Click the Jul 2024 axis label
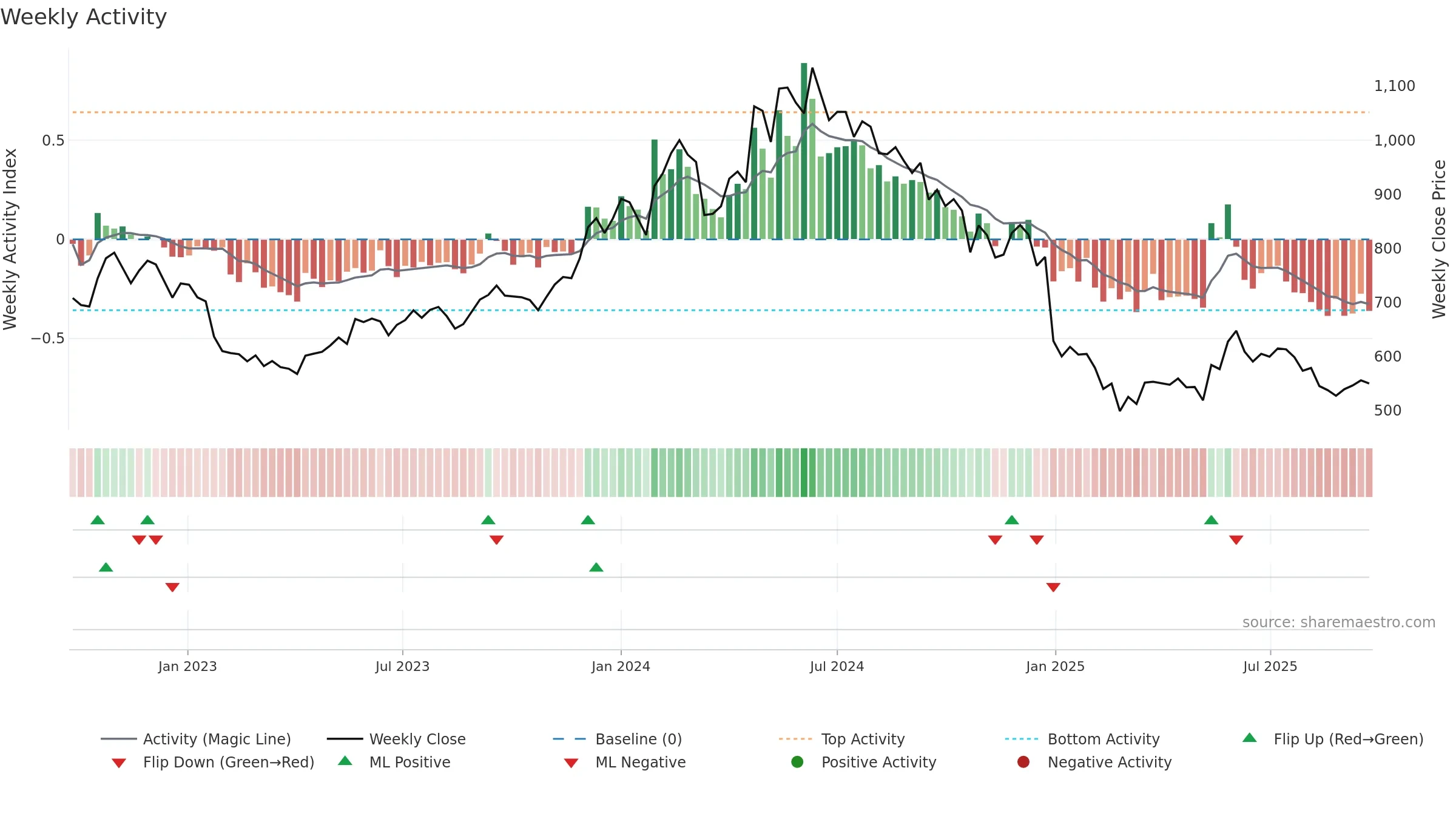Viewport: 1456px width, 819px height. click(x=837, y=666)
